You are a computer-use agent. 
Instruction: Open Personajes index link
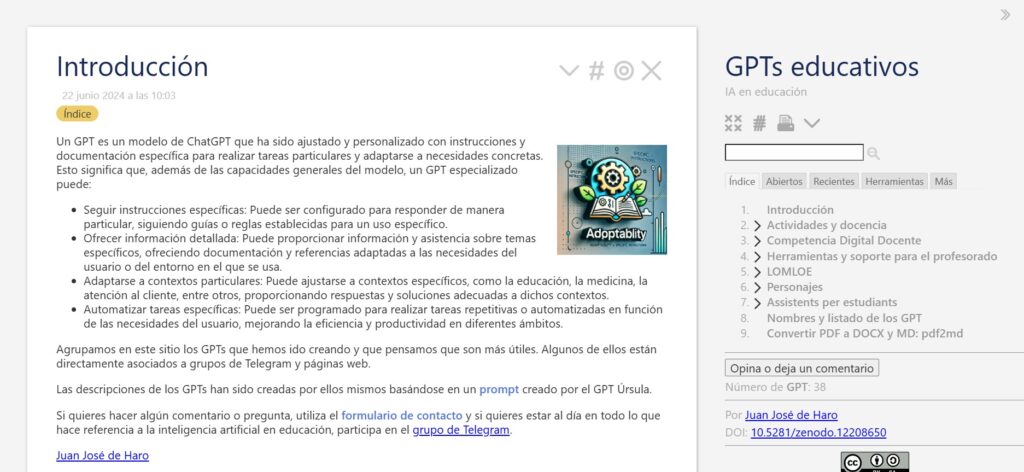[x=795, y=287]
